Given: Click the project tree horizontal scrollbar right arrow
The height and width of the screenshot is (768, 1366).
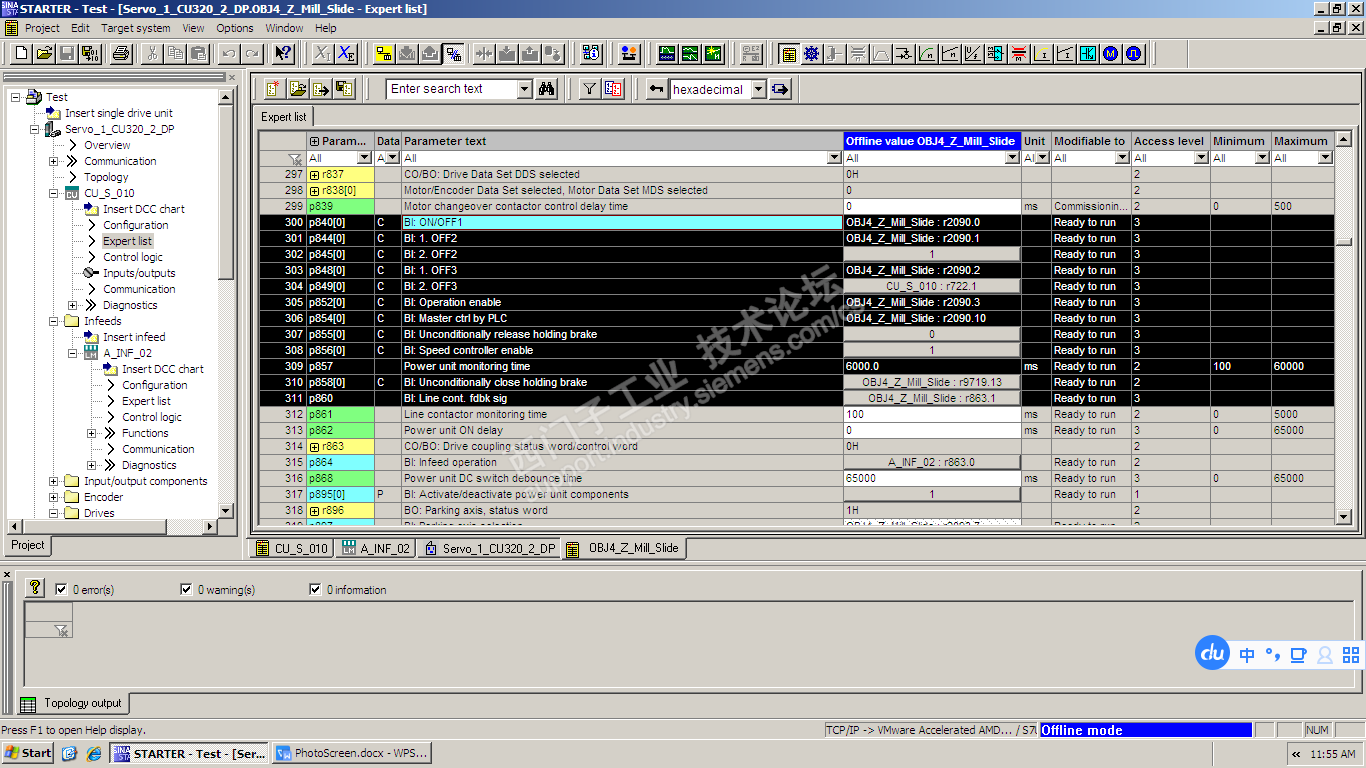Looking at the screenshot, I should (211, 526).
